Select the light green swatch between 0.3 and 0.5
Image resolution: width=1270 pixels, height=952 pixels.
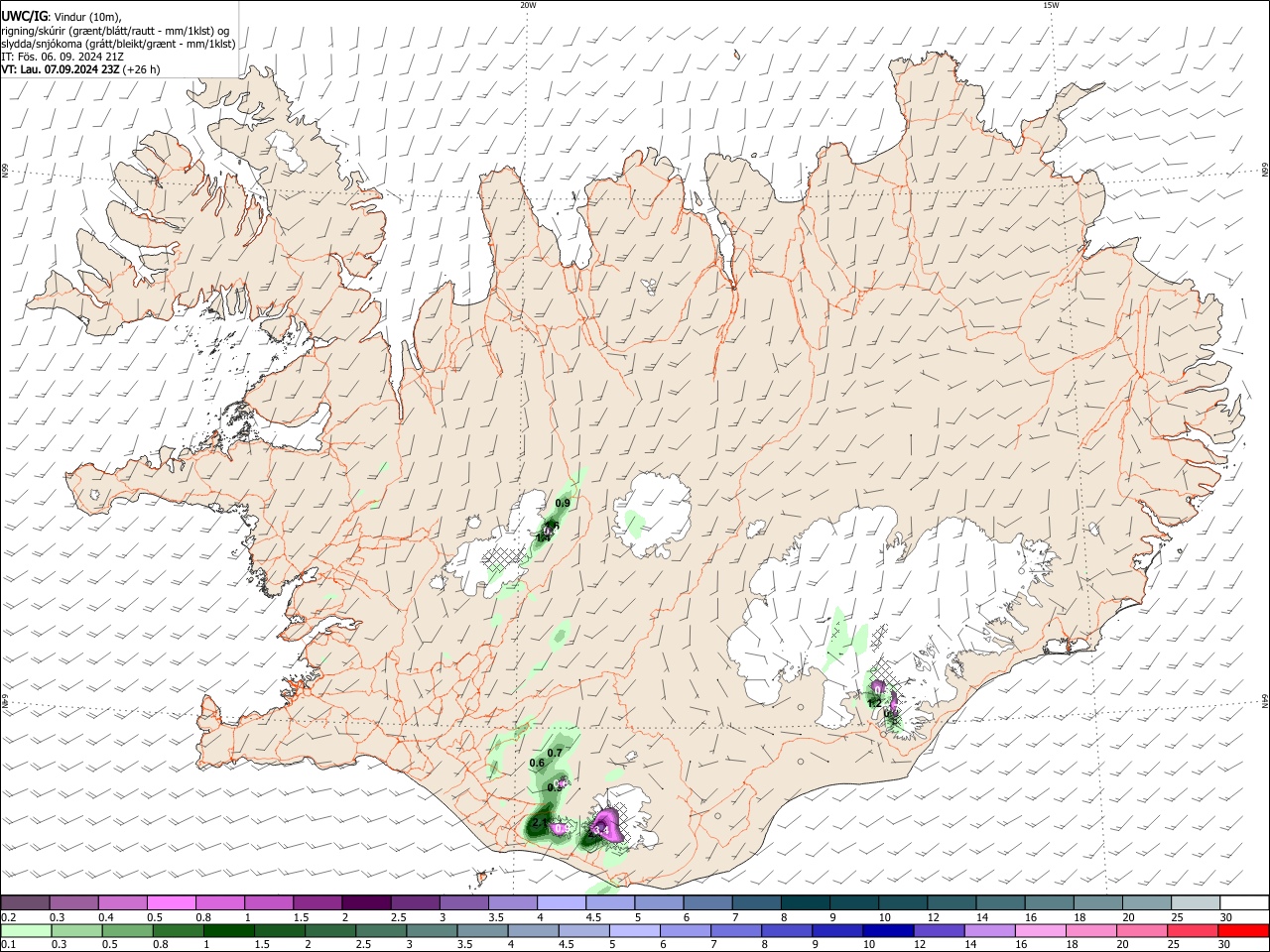click(76, 930)
